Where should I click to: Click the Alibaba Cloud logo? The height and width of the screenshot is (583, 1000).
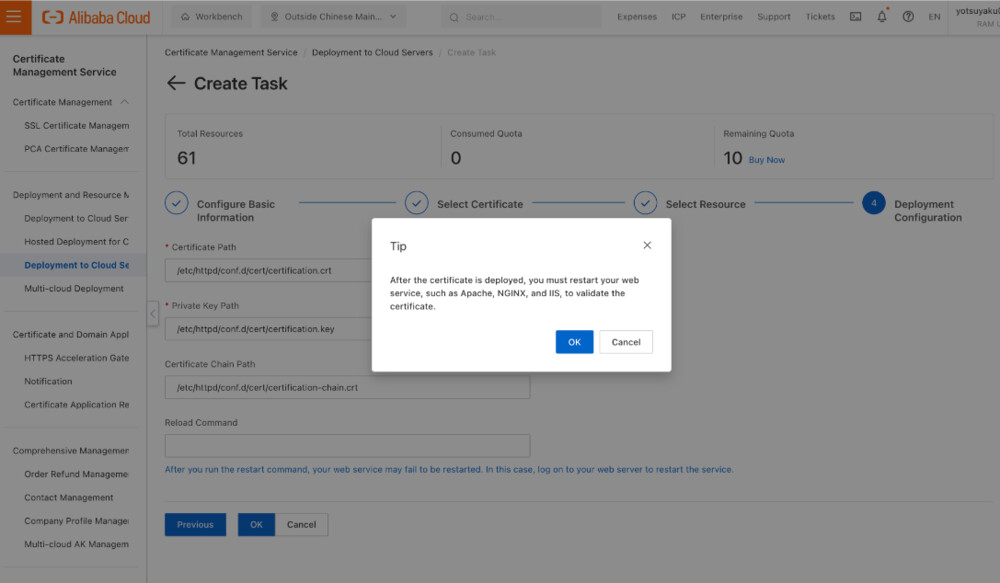pos(95,17)
